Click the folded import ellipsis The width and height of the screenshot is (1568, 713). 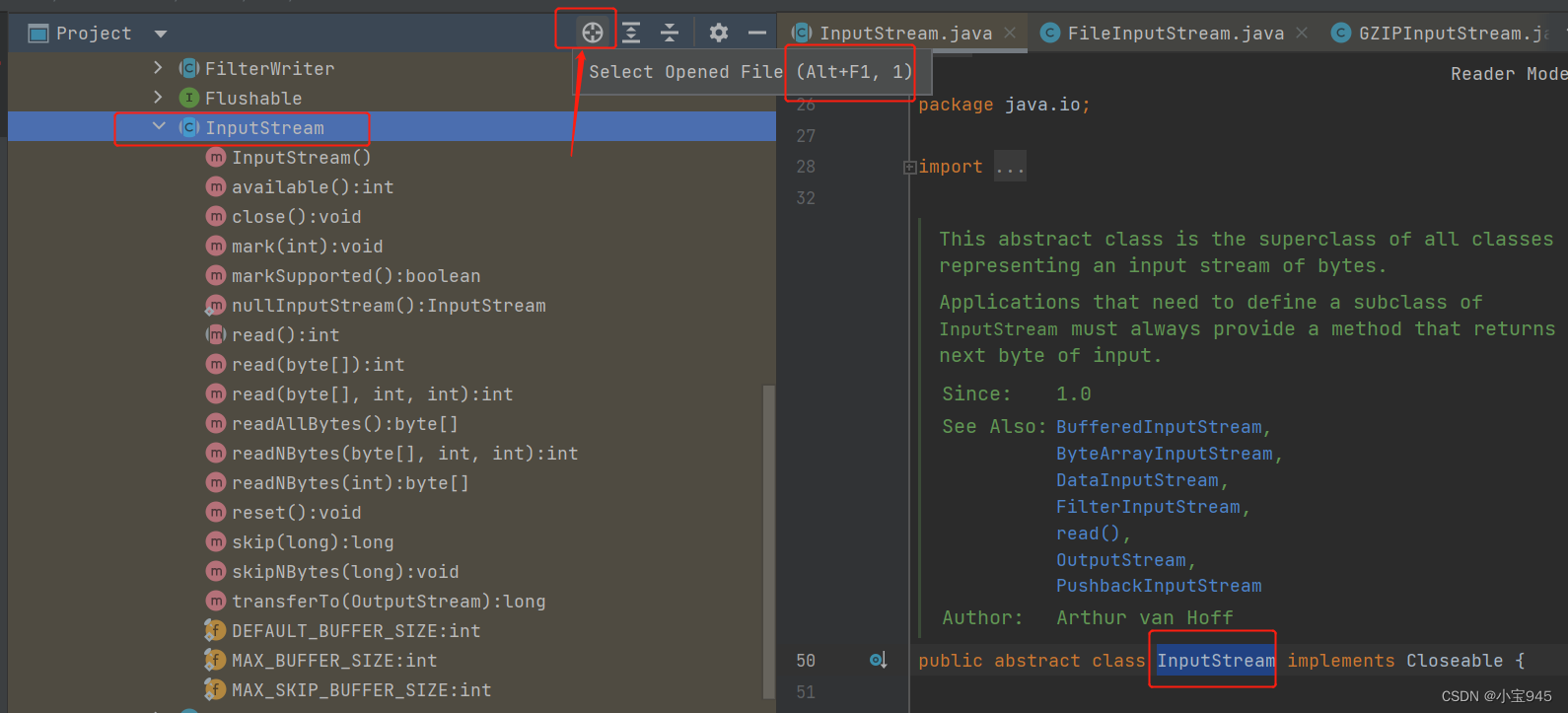[1010, 167]
